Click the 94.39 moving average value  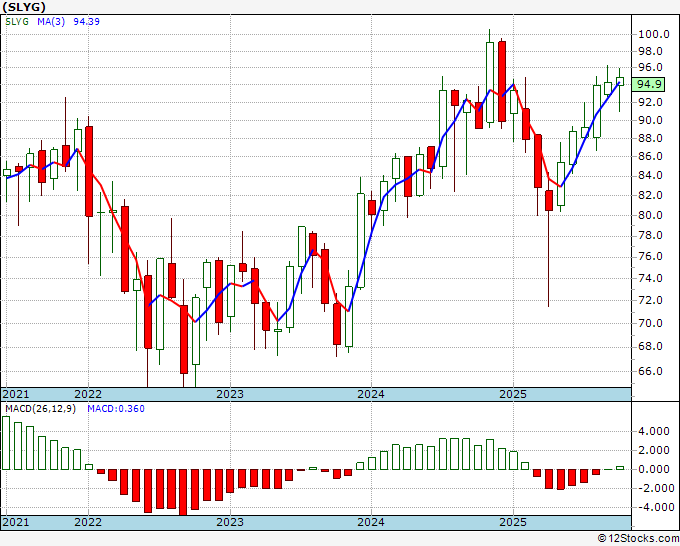click(x=86, y=22)
